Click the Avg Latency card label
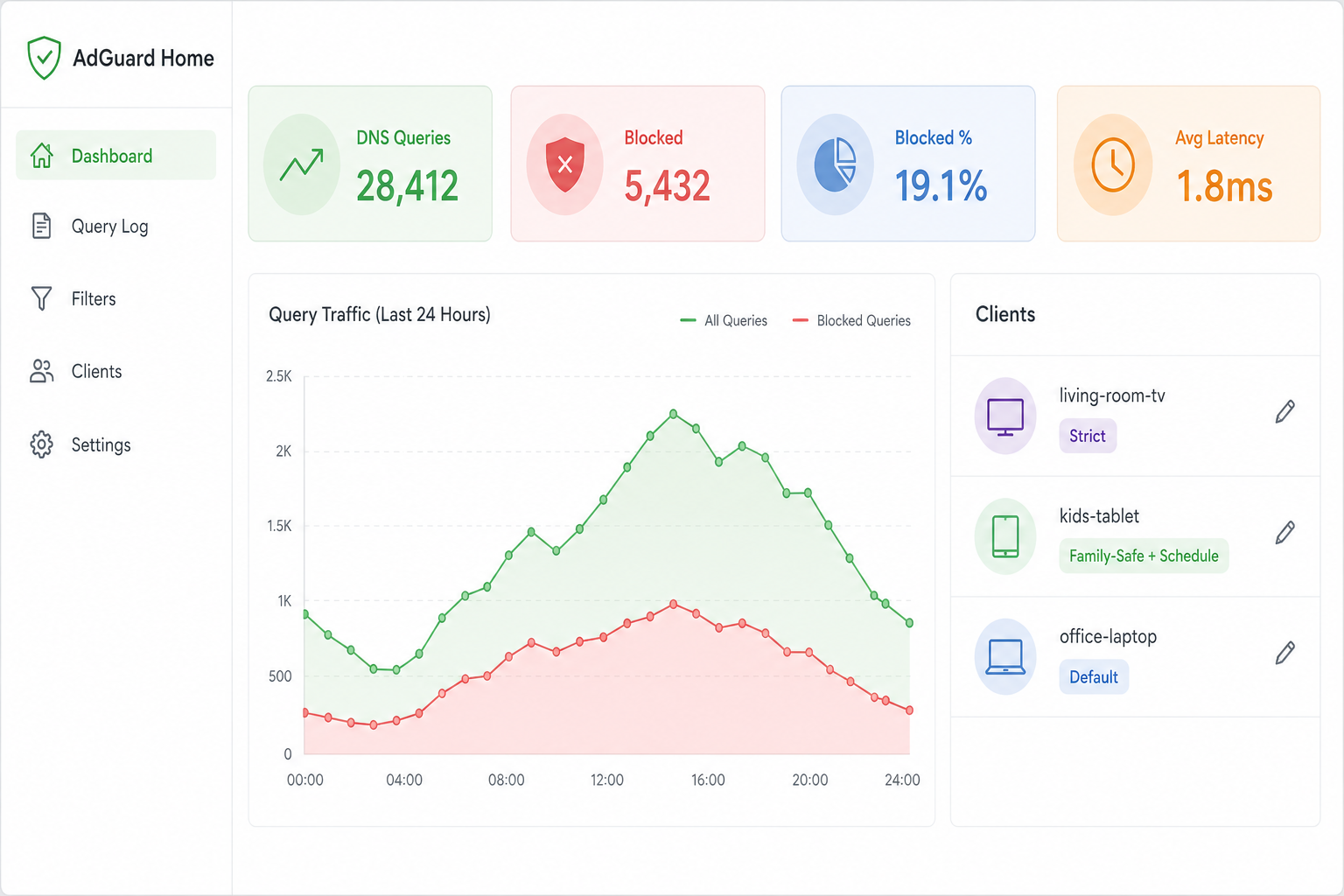The image size is (1344, 896). click(1220, 138)
